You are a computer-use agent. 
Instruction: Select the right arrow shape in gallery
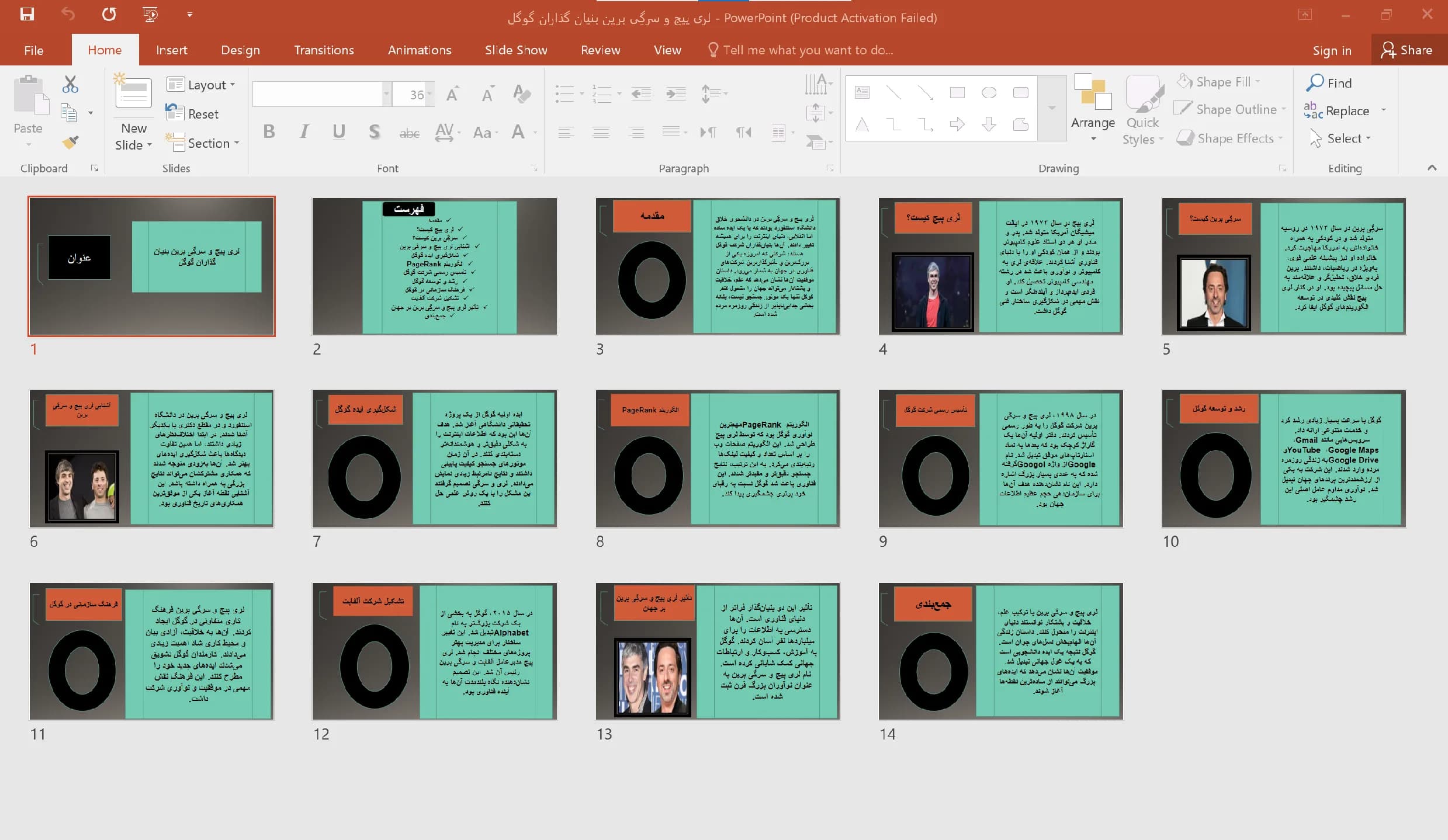point(957,124)
